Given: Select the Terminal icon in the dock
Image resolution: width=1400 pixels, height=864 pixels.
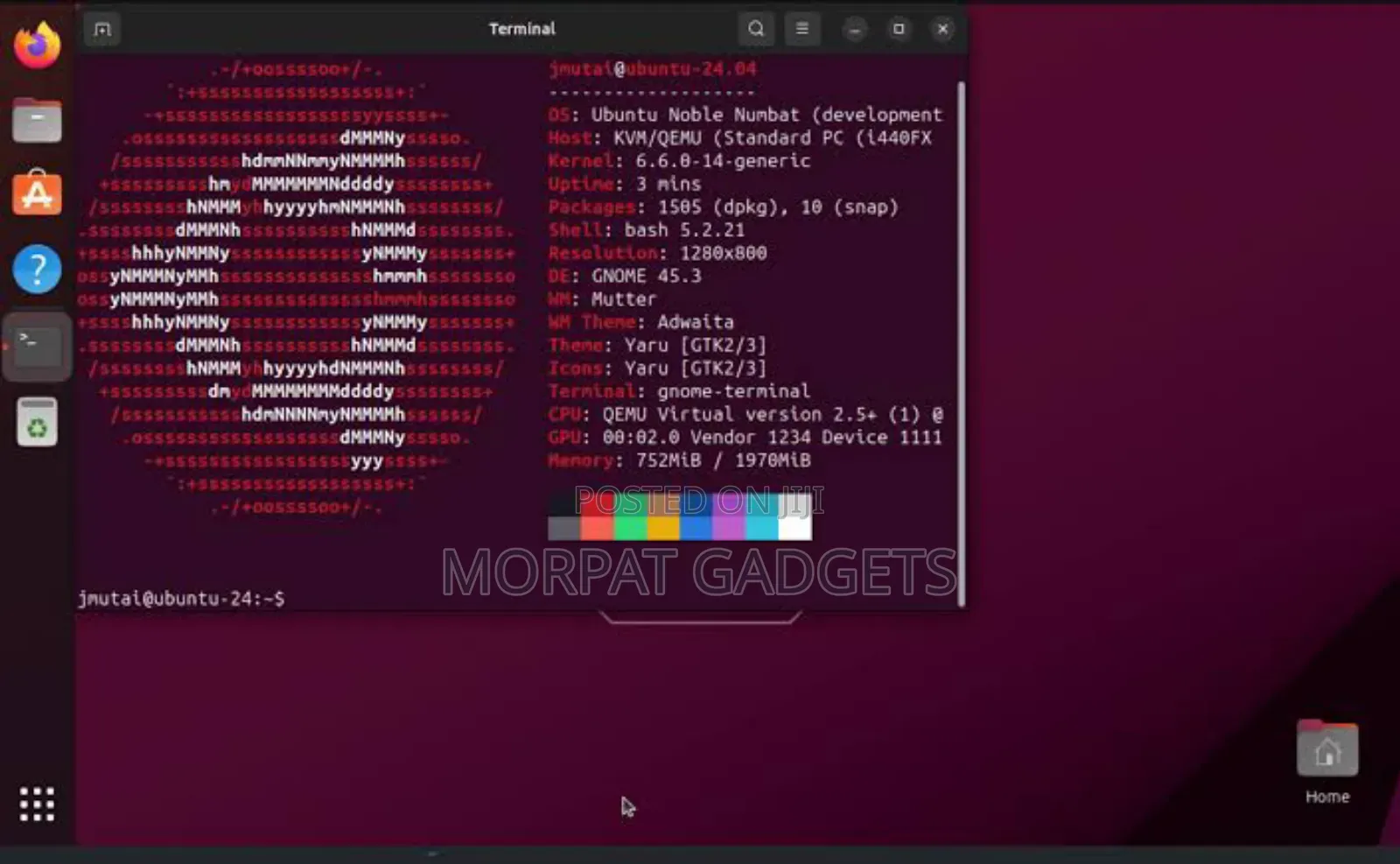Looking at the screenshot, I should [37, 346].
